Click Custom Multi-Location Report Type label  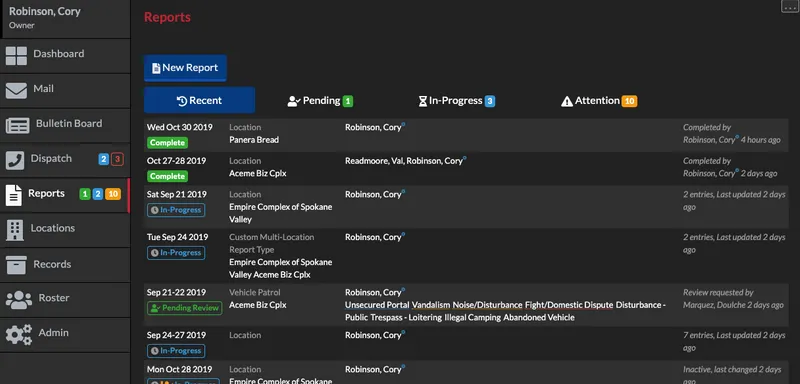click(x=271, y=243)
